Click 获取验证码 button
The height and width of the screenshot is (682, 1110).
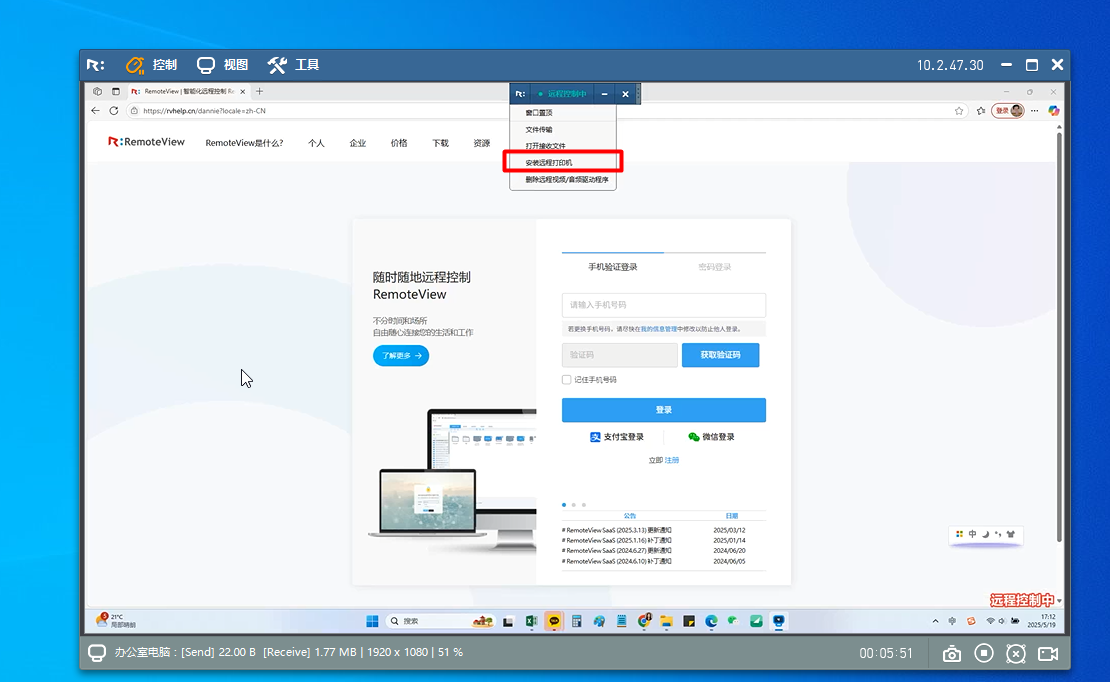point(721,355)
